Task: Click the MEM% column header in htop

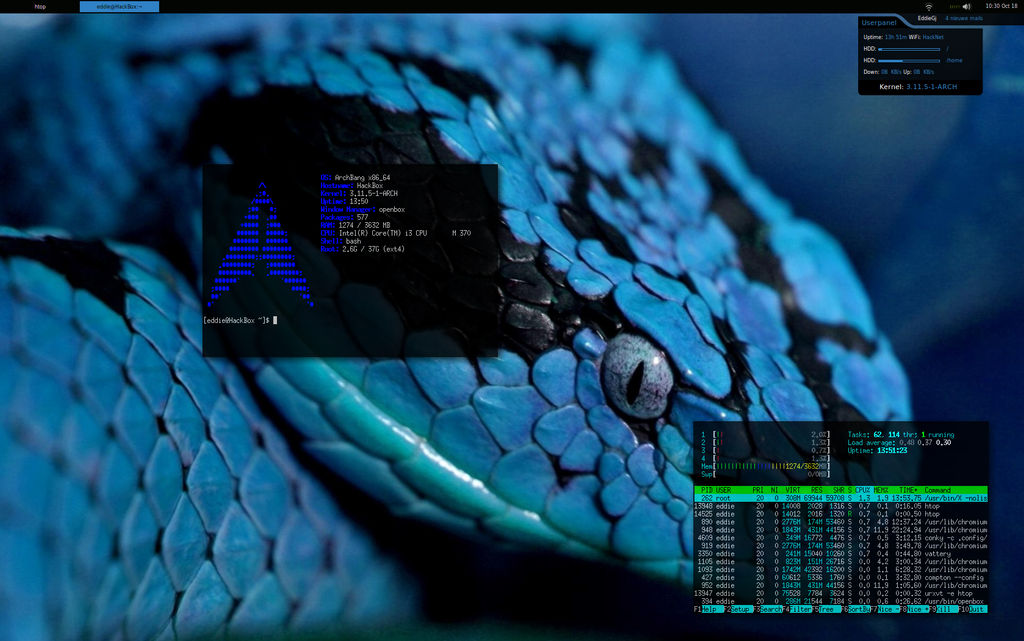Action: tap(881, 490)
